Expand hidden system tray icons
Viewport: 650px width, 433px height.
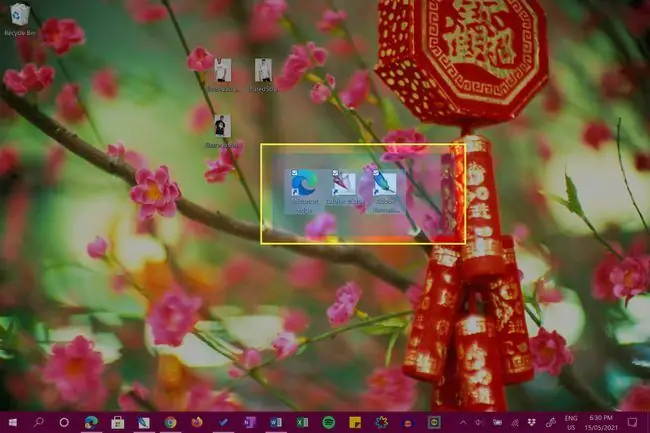[463, 423]
